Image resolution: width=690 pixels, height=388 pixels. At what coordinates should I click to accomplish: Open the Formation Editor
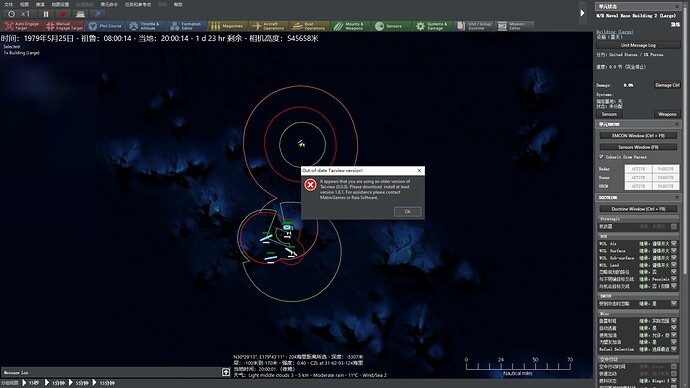click(187, 26)
